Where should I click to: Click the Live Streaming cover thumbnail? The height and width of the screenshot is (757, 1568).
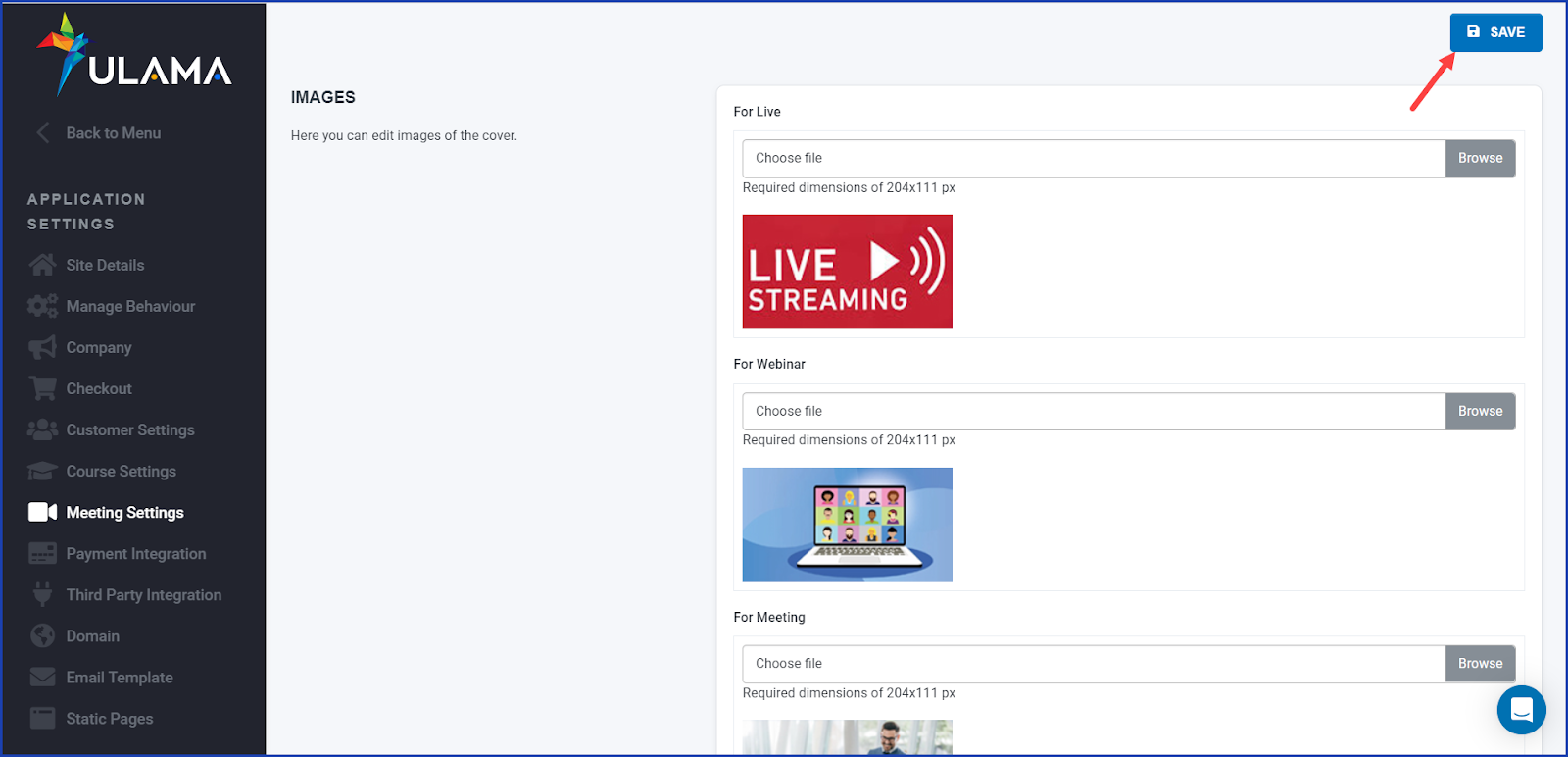point(848,272)
